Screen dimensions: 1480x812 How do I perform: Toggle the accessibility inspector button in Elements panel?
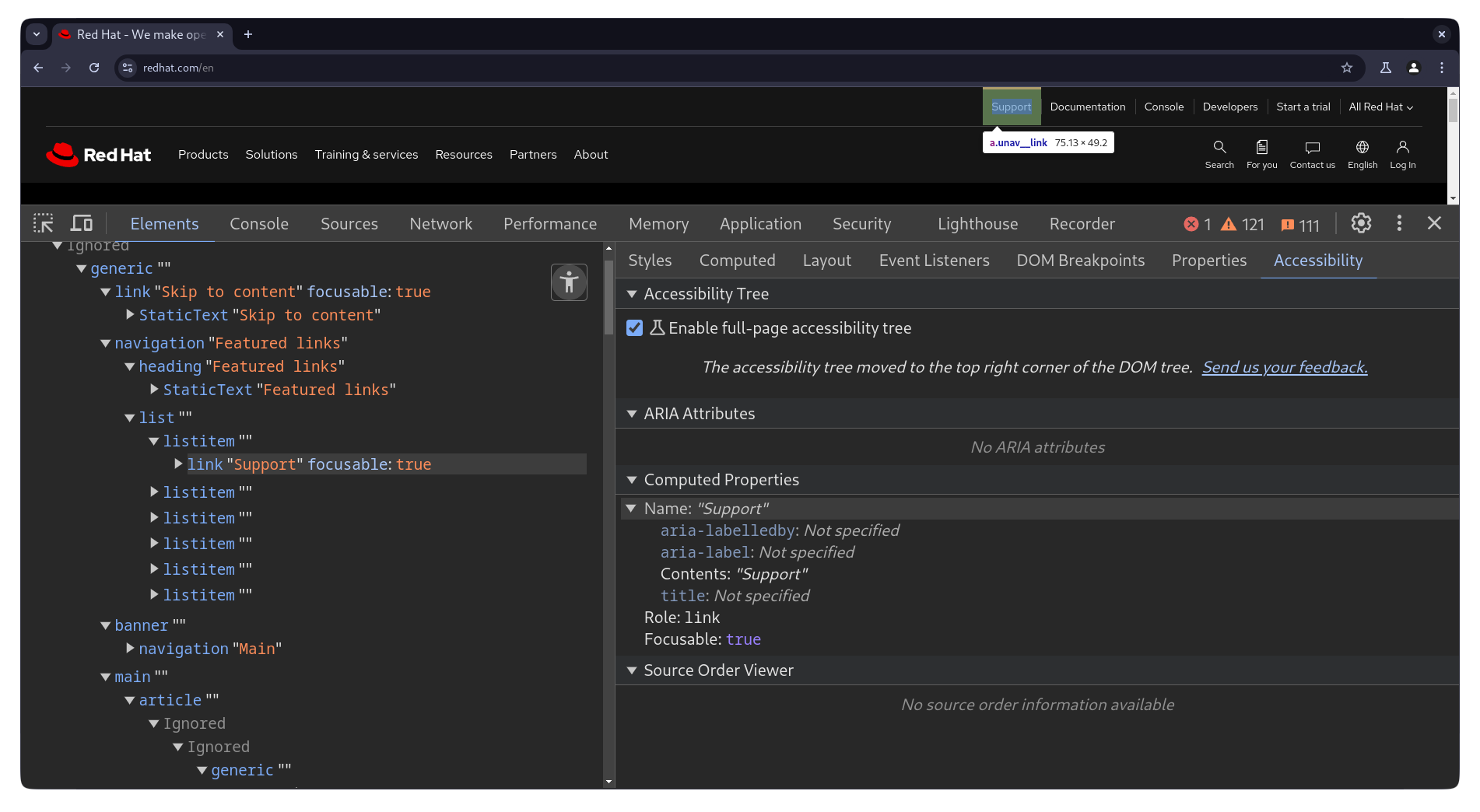point(569,282)
